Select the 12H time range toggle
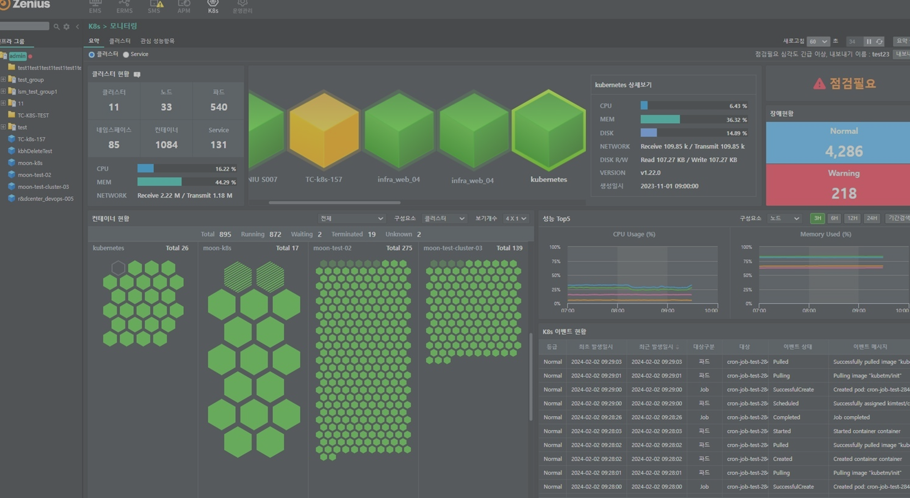Screen dimensions: 910x498 [852, 218]
